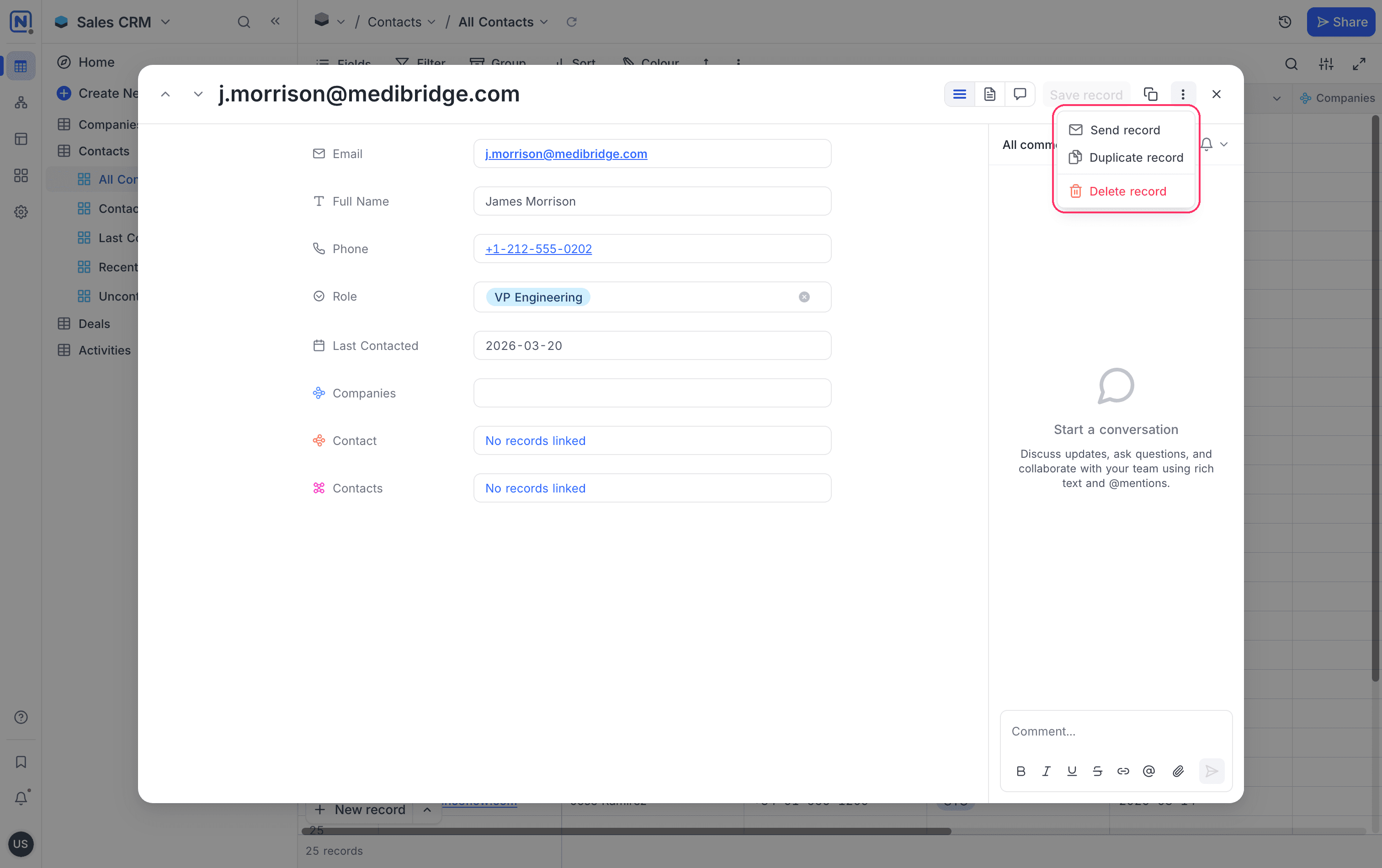
Task: Click the Last Contacted date field
Action: click(652, 345)
